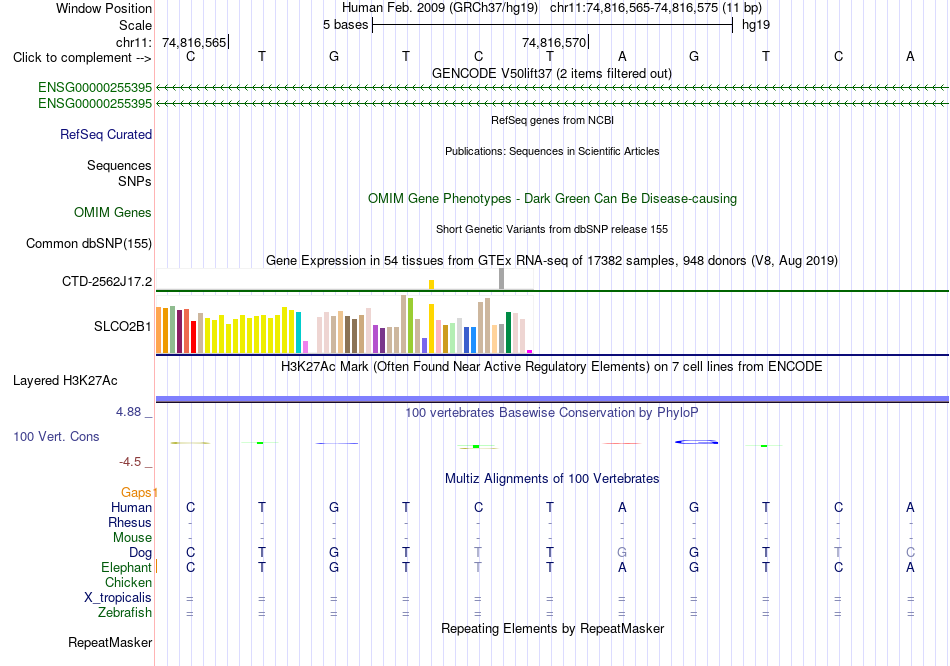Image resolution: width=950 pixels, height=666 pixels.
Task: Click the blue outlined PhyloP conservation mark
Action: tap(697, 442)
